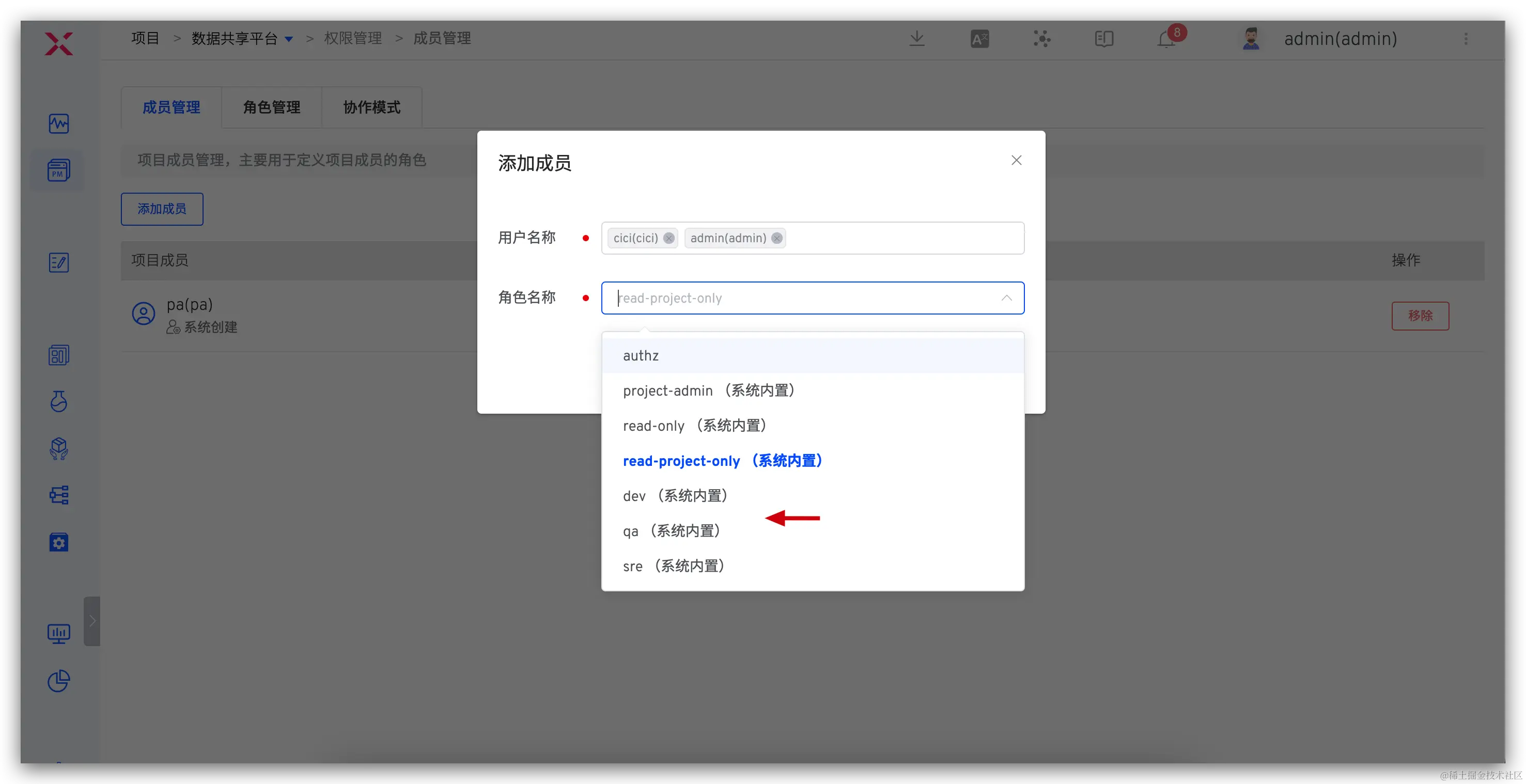Screen dimensions: 1526x784
Task: Click inside the 用户名称 input field
Action: coord(900,238)
